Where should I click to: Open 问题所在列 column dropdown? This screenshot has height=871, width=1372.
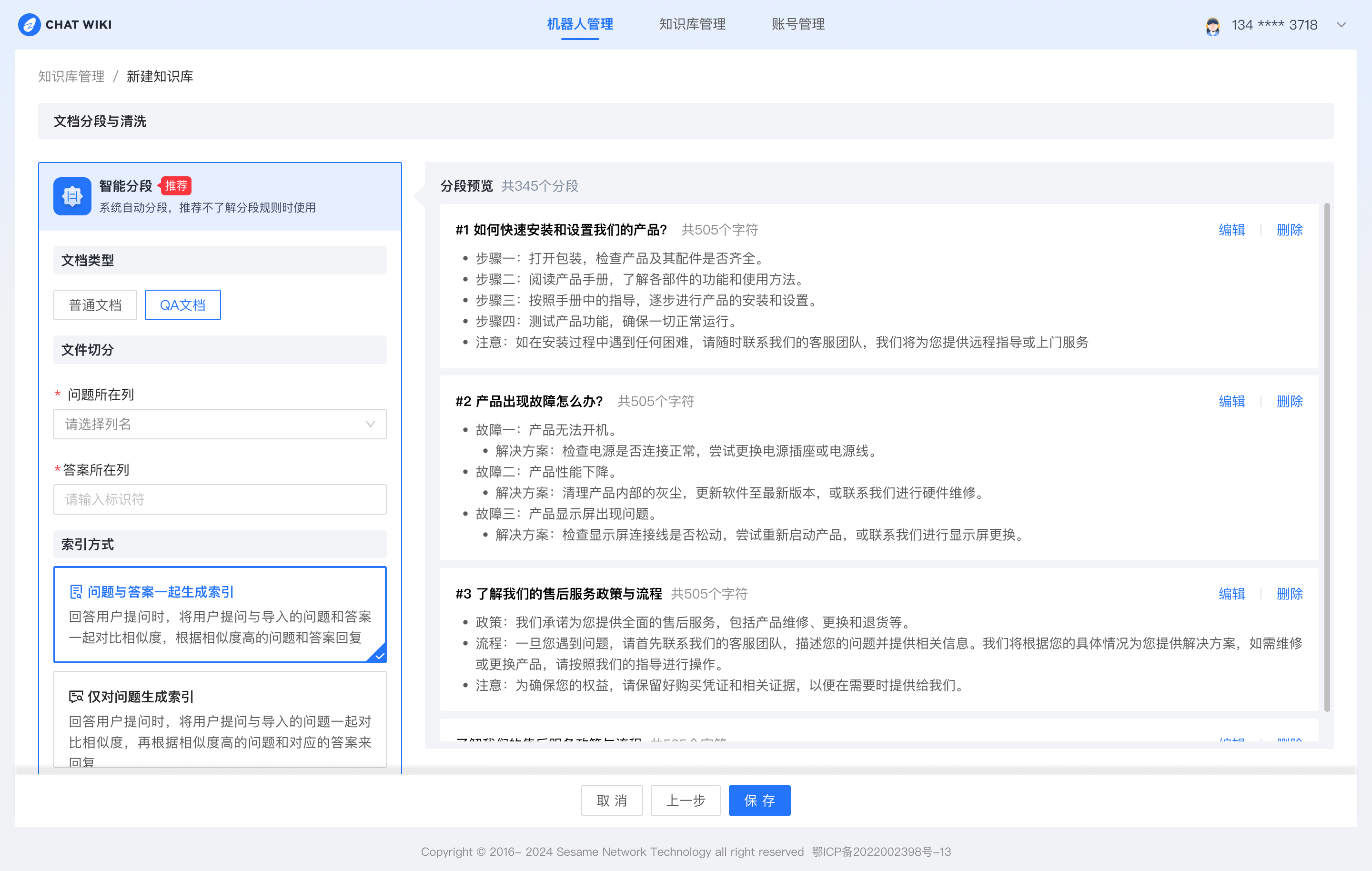[220, 424]
